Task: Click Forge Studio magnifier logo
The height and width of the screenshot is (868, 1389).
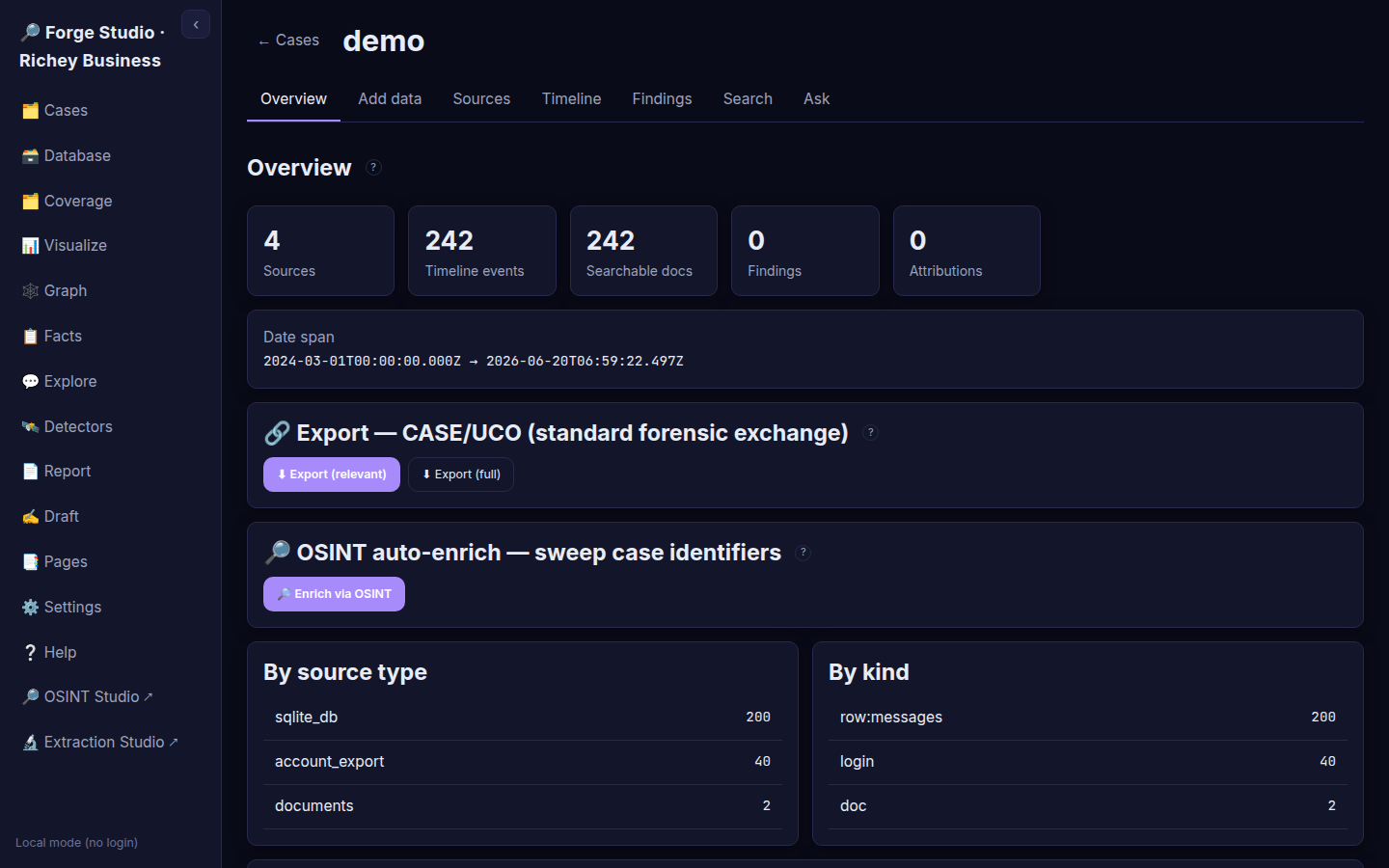Action: 30,33
